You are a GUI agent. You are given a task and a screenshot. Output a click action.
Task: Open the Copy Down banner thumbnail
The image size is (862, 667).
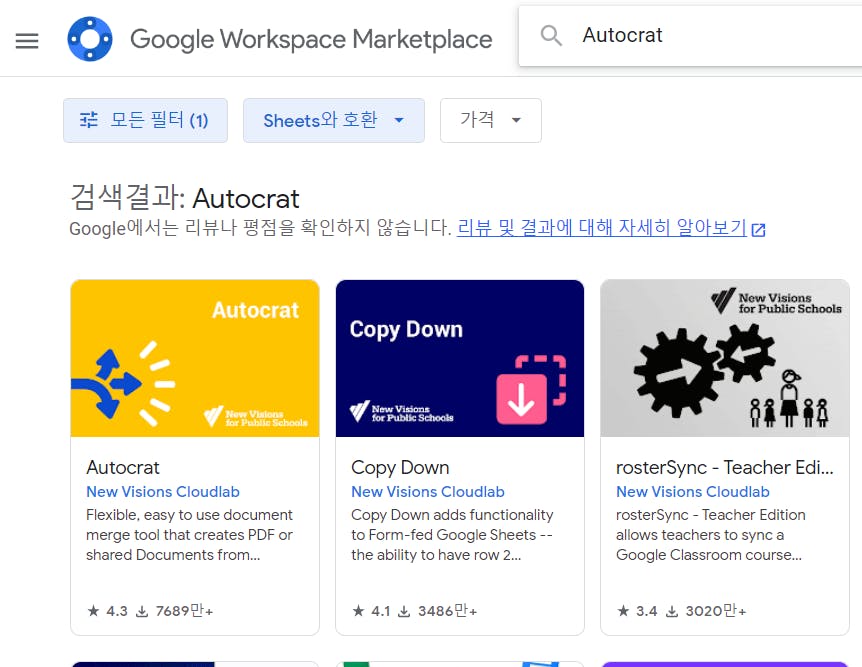pyautogui.click(x=460, y=359)
